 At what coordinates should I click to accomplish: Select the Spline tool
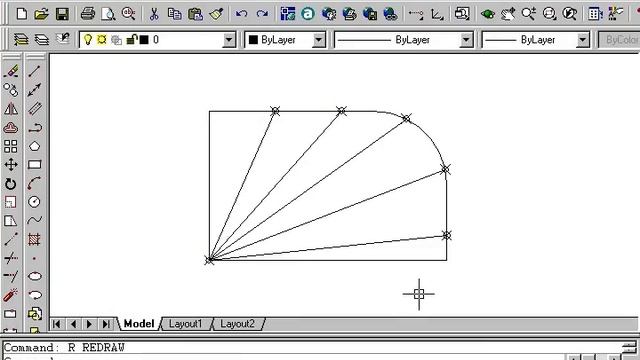[x=35, y=220]
